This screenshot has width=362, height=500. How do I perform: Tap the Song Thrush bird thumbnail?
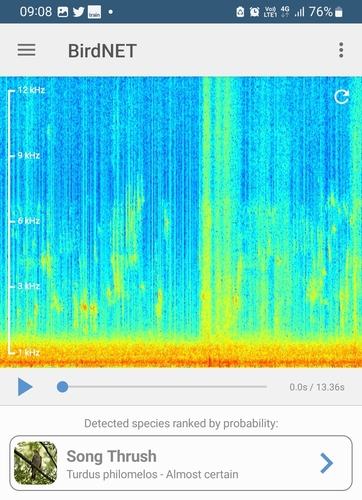pyautogui.click(x=35, y=463)
